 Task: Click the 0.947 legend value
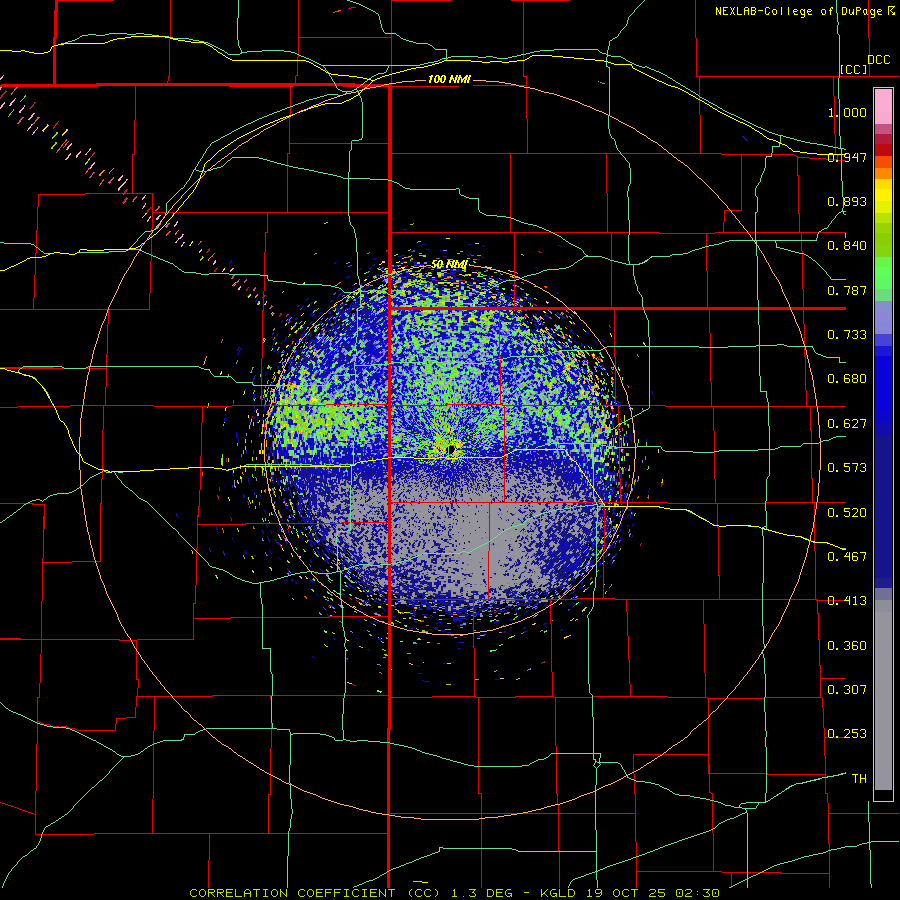click(847, 157)
